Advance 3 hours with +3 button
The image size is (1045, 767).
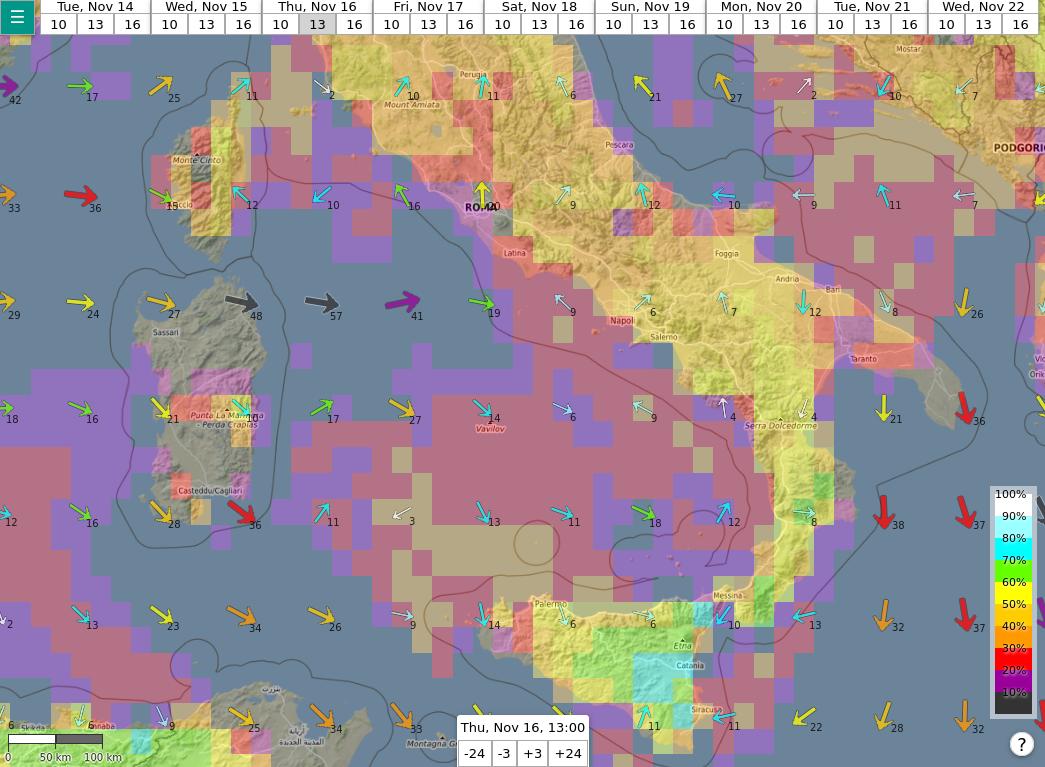(532, 753)
